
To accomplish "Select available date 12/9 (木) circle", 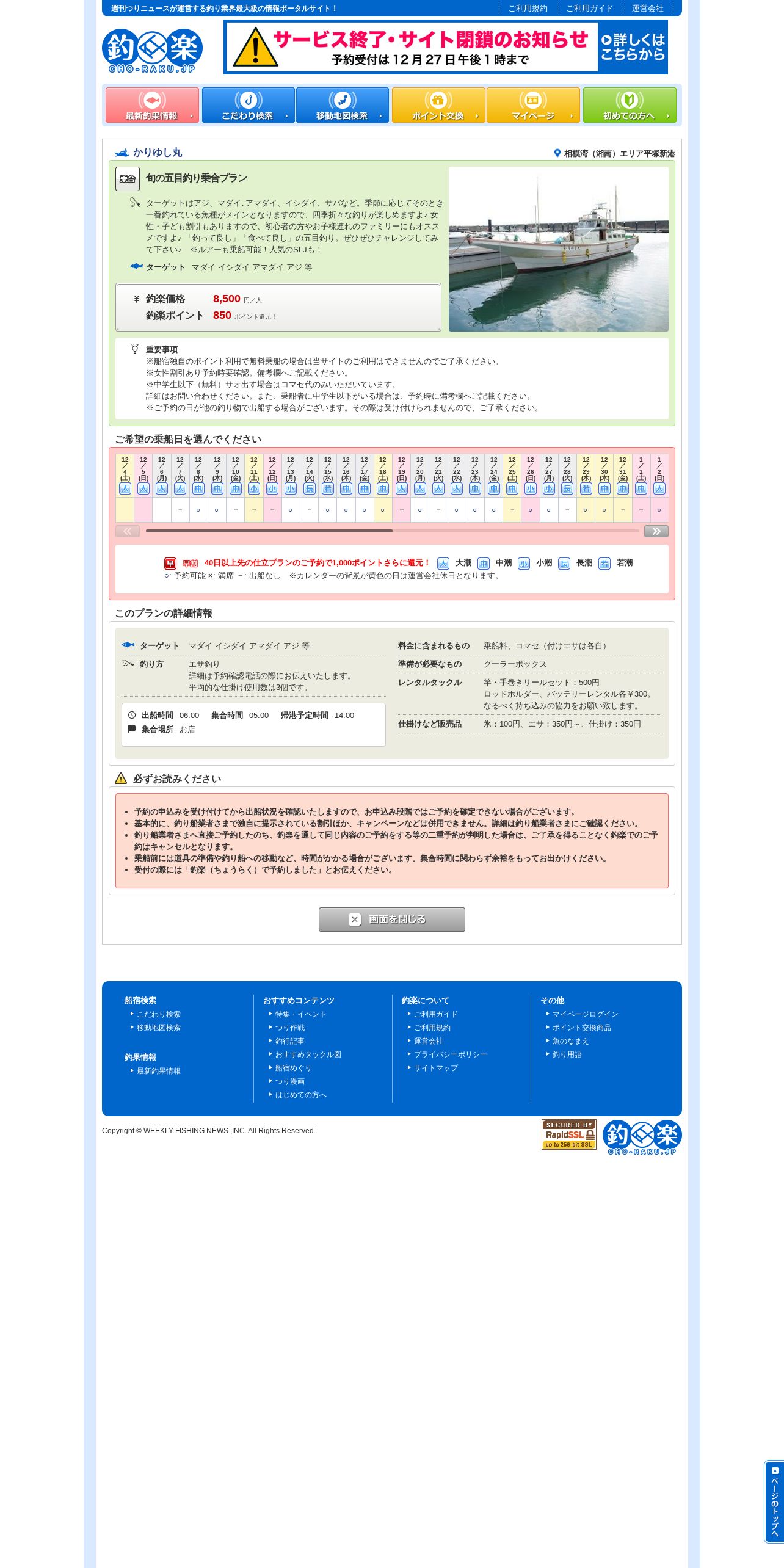I will point(217,510).
